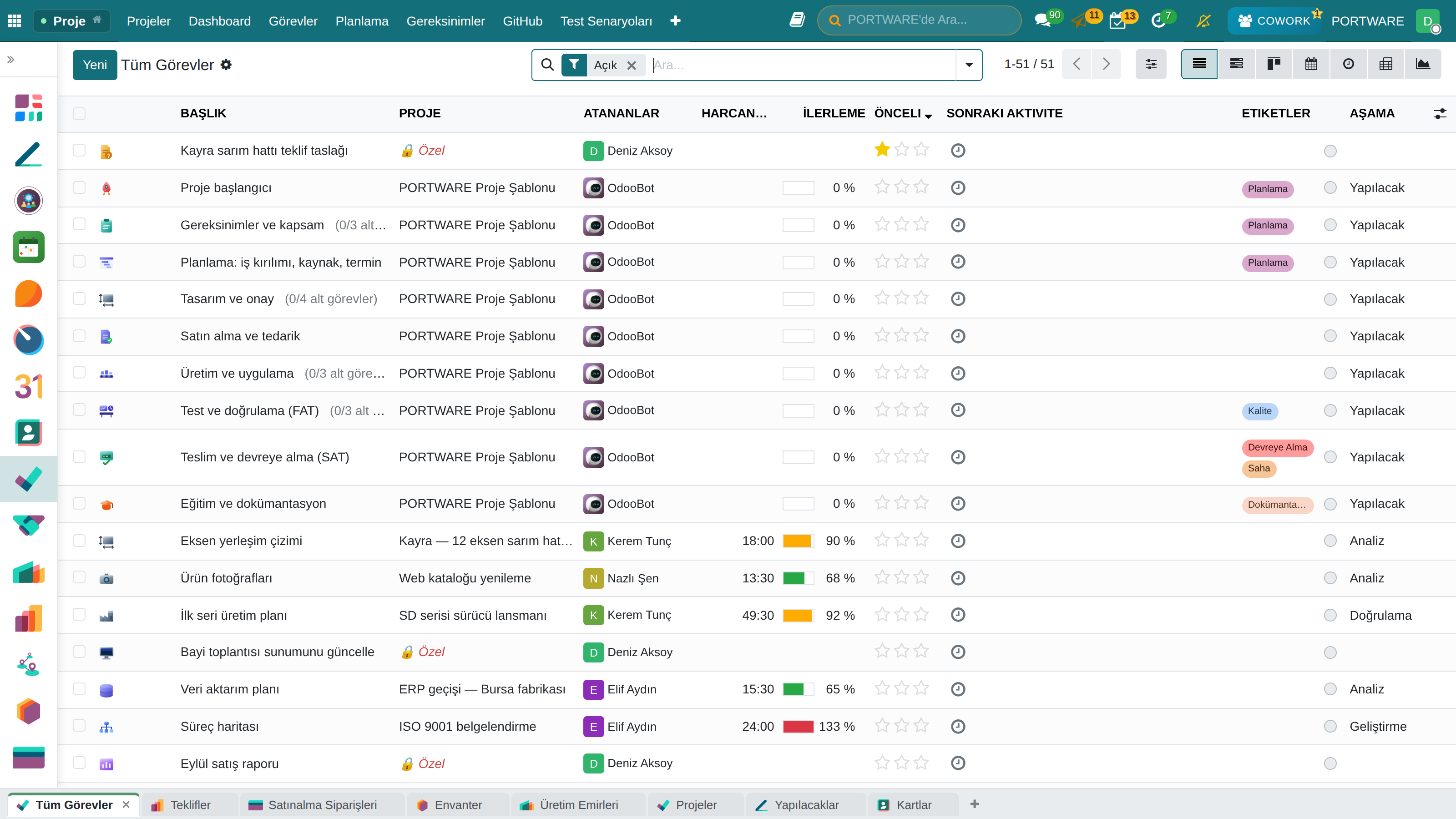
Task: Check the Proje başlangıcı task checkbox
Action: (79, 187)
